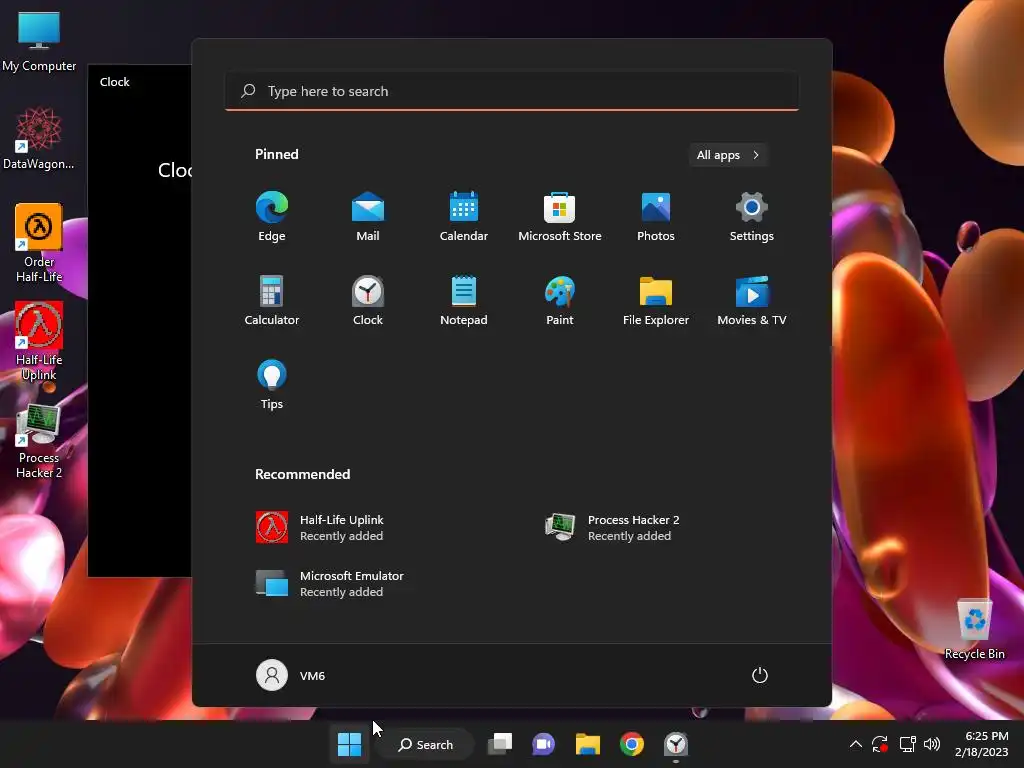Open the Calendar pinned app

(464, 216)
